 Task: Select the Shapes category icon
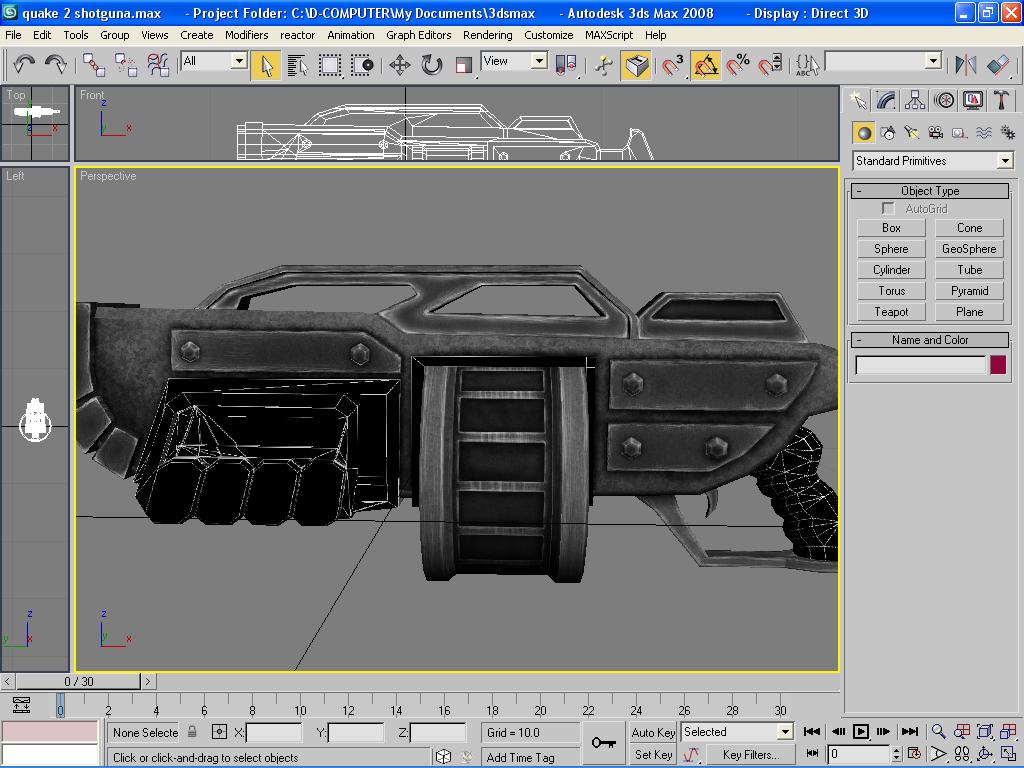[x=888, y=133]
